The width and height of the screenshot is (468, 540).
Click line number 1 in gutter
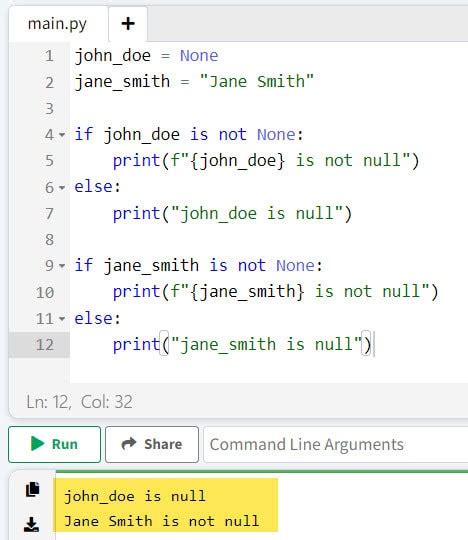coord(49,56)
